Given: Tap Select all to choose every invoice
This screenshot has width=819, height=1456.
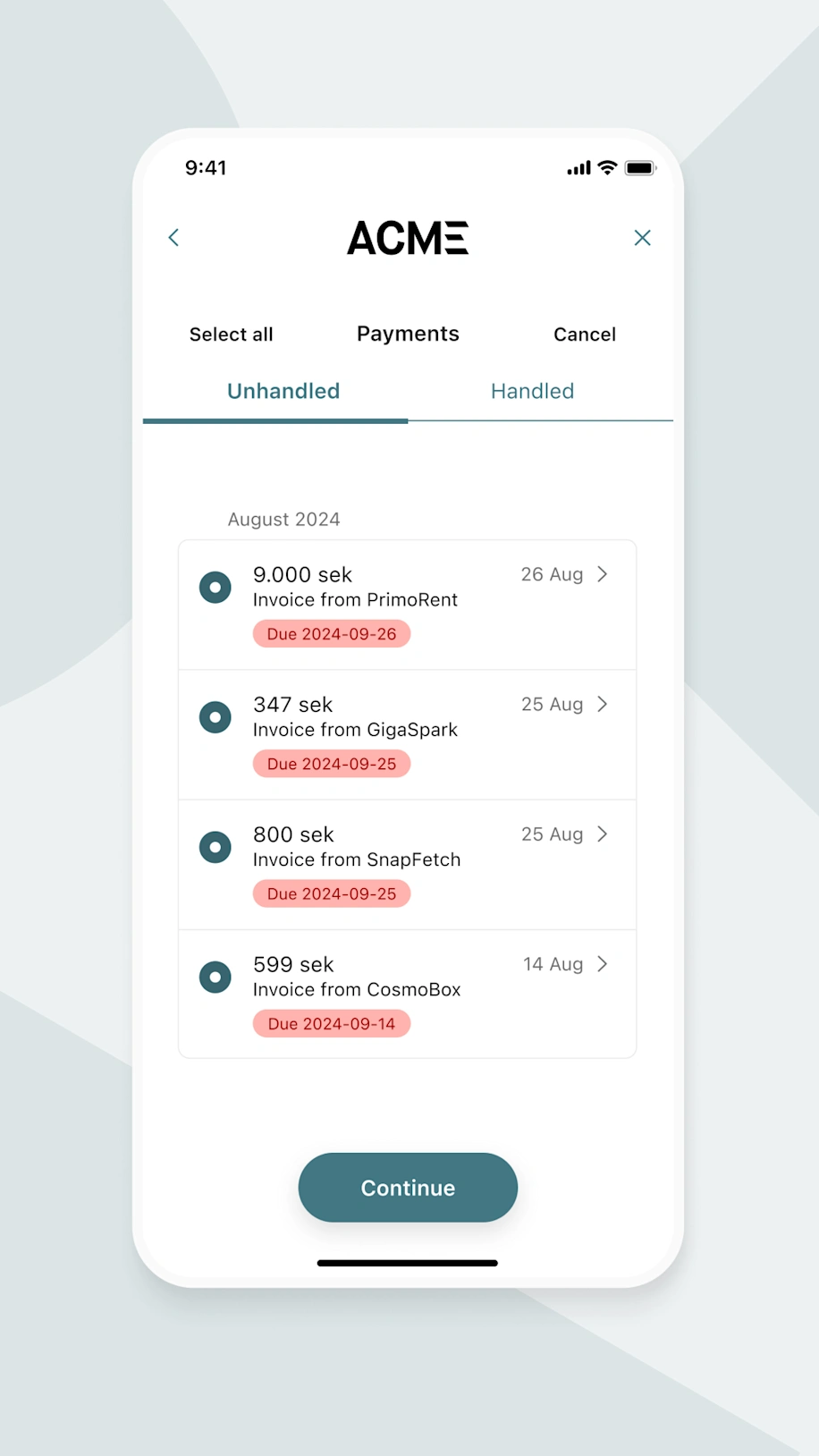Looking at the screenshot, I should [231, 334].
